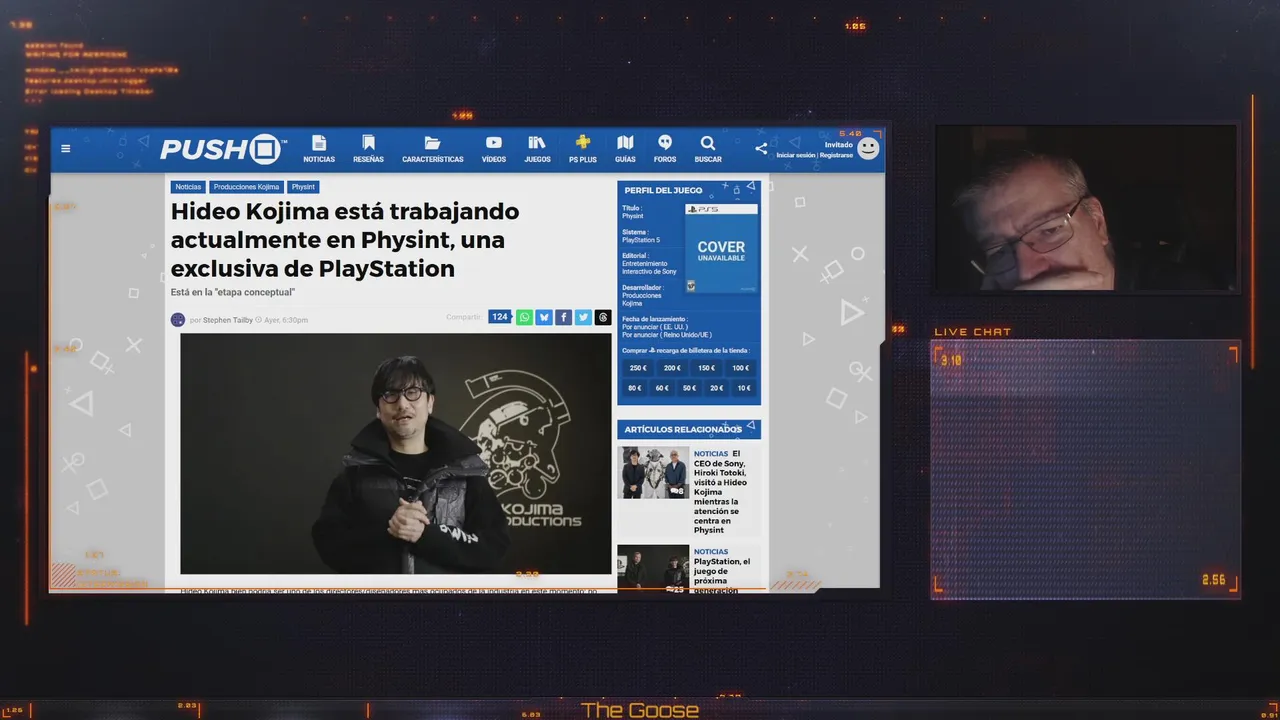Screen dimensions: 1280x720
Task: Select the 80 € wallet top-up
Action: point(634,388)
